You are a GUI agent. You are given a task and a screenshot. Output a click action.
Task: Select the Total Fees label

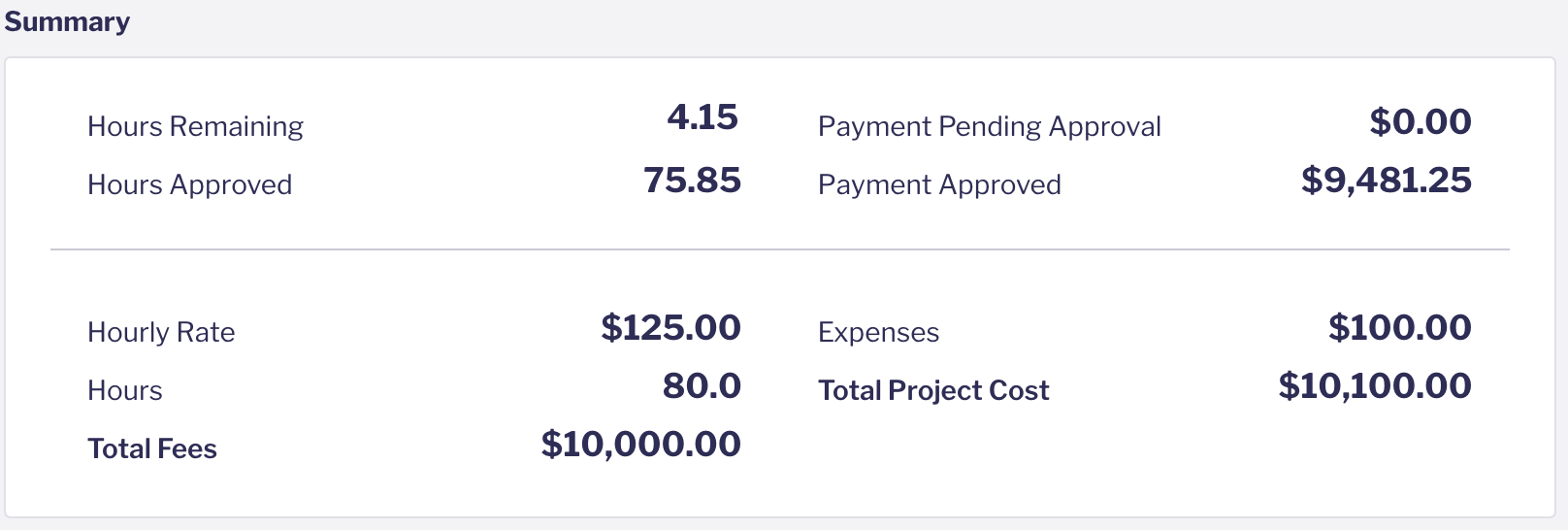pyautogui.click(x=152, y=448)
